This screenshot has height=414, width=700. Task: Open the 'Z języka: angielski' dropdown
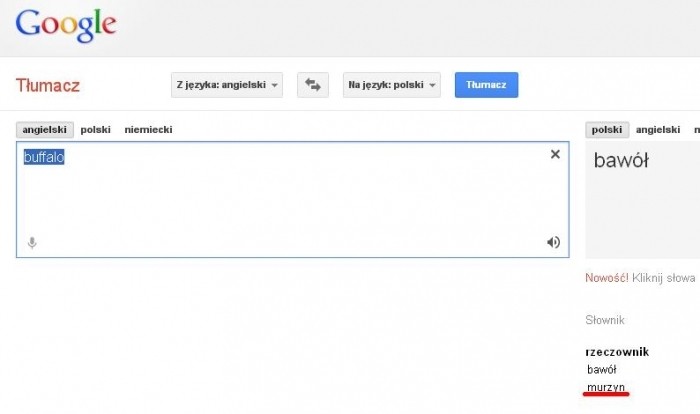point(227,85)
